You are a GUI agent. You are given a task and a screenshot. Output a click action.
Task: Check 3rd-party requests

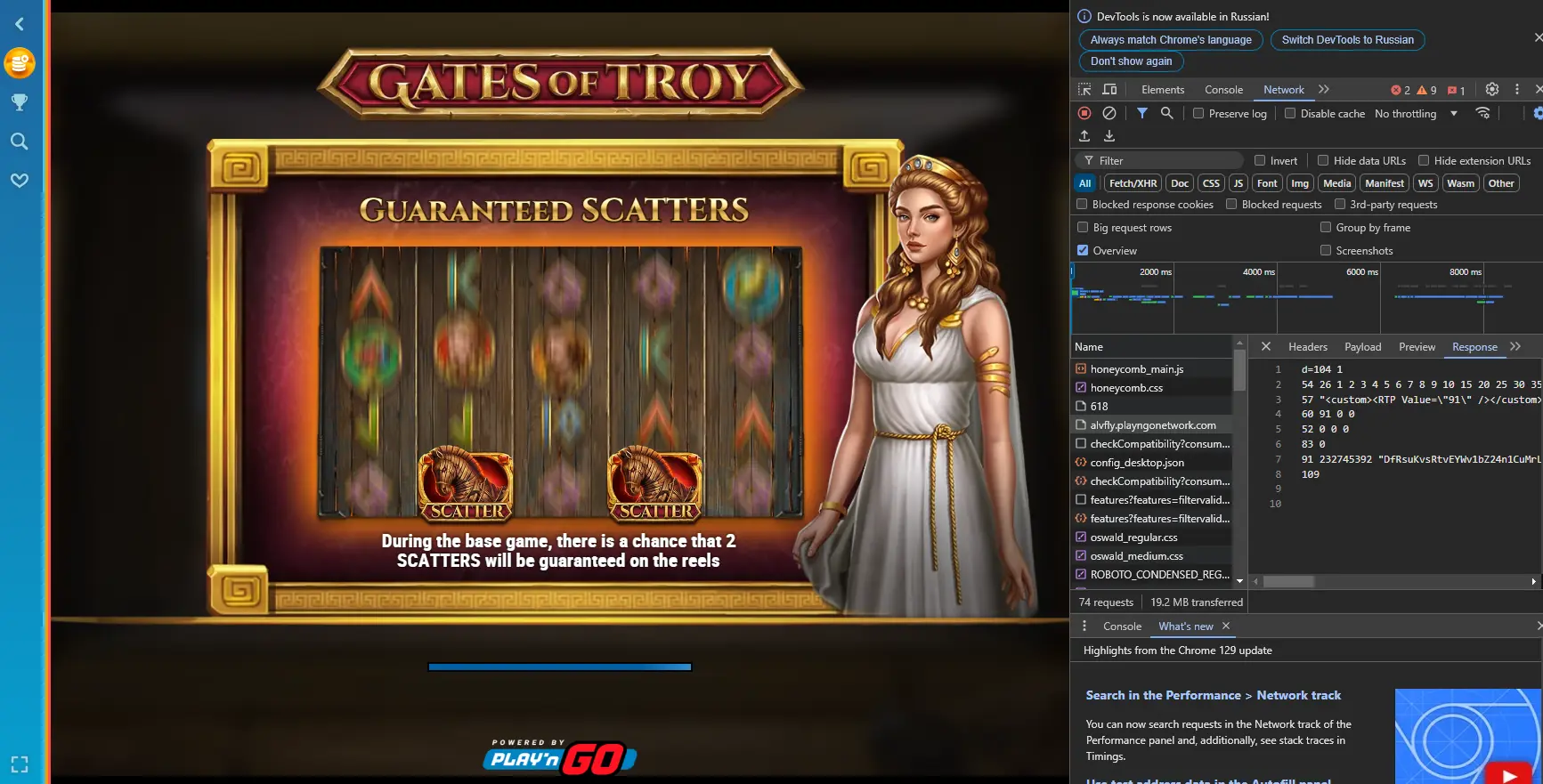pos(1340,205)
